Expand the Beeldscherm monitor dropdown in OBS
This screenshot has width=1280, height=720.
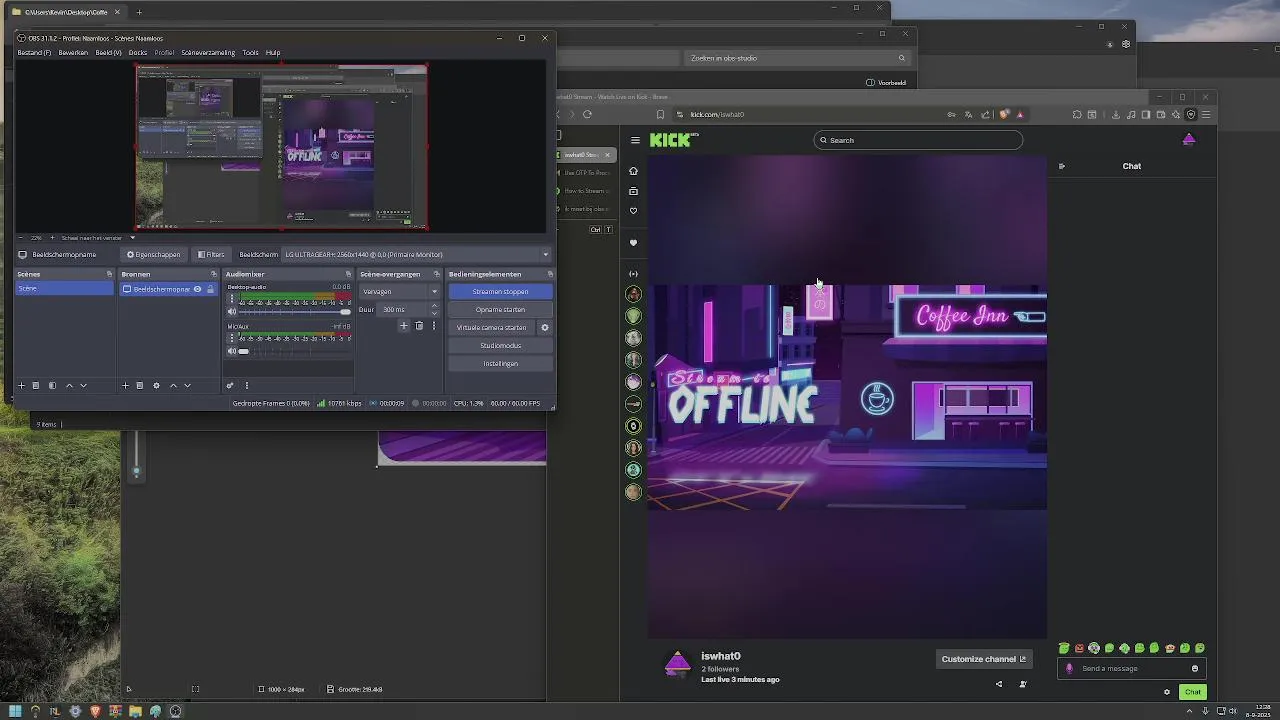416,254
